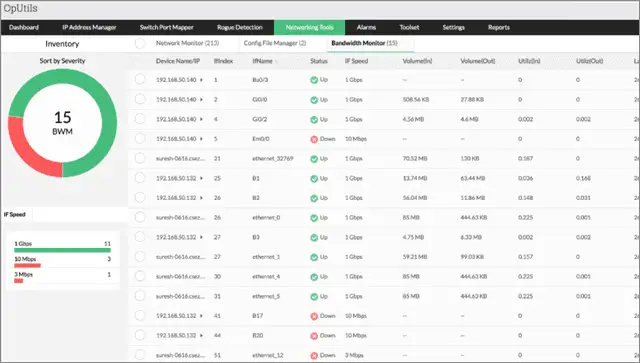
Task: Click the Inventory panel heading
Action: (62, 44)
